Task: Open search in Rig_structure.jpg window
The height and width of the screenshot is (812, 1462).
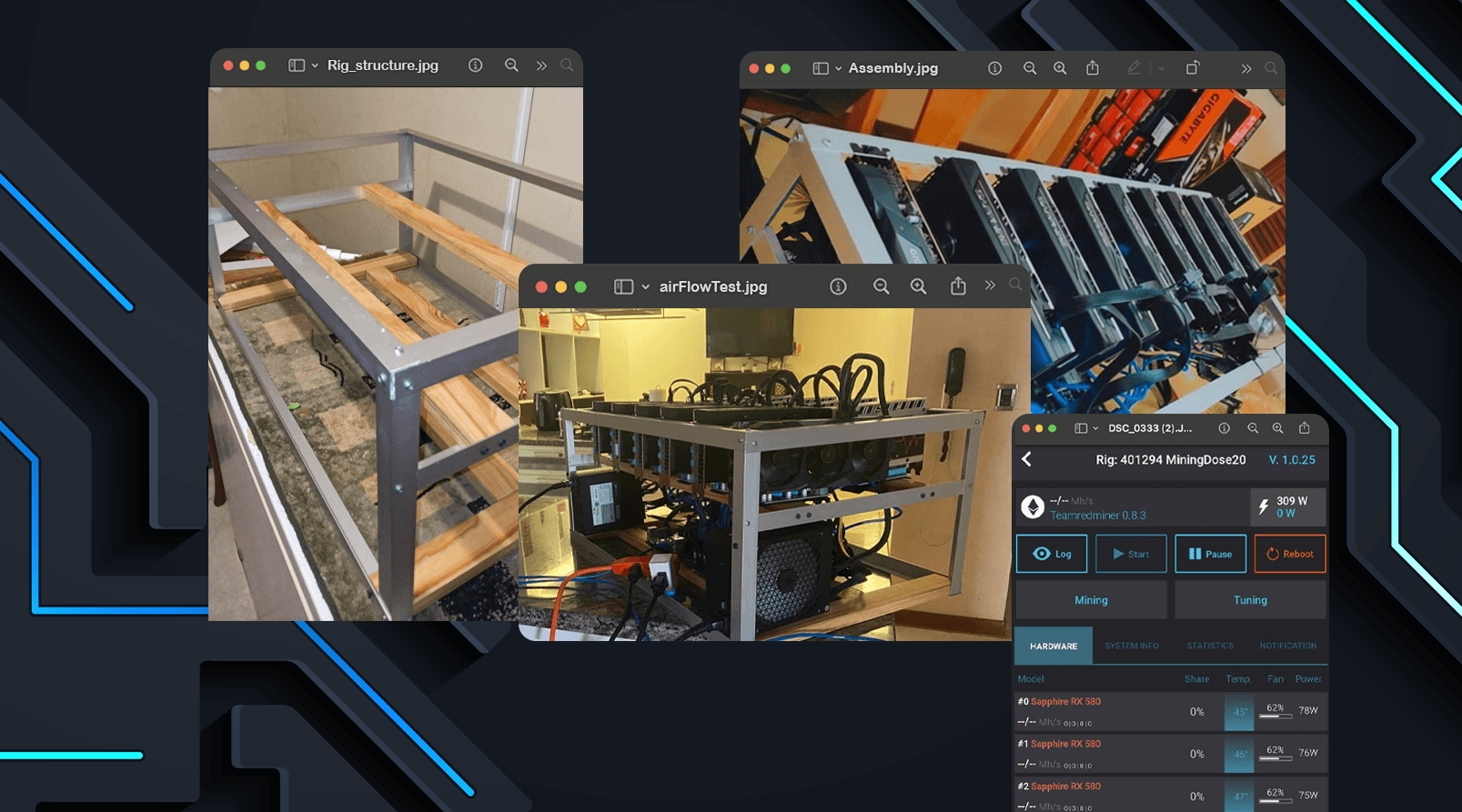Action: (x=567, y=65)
